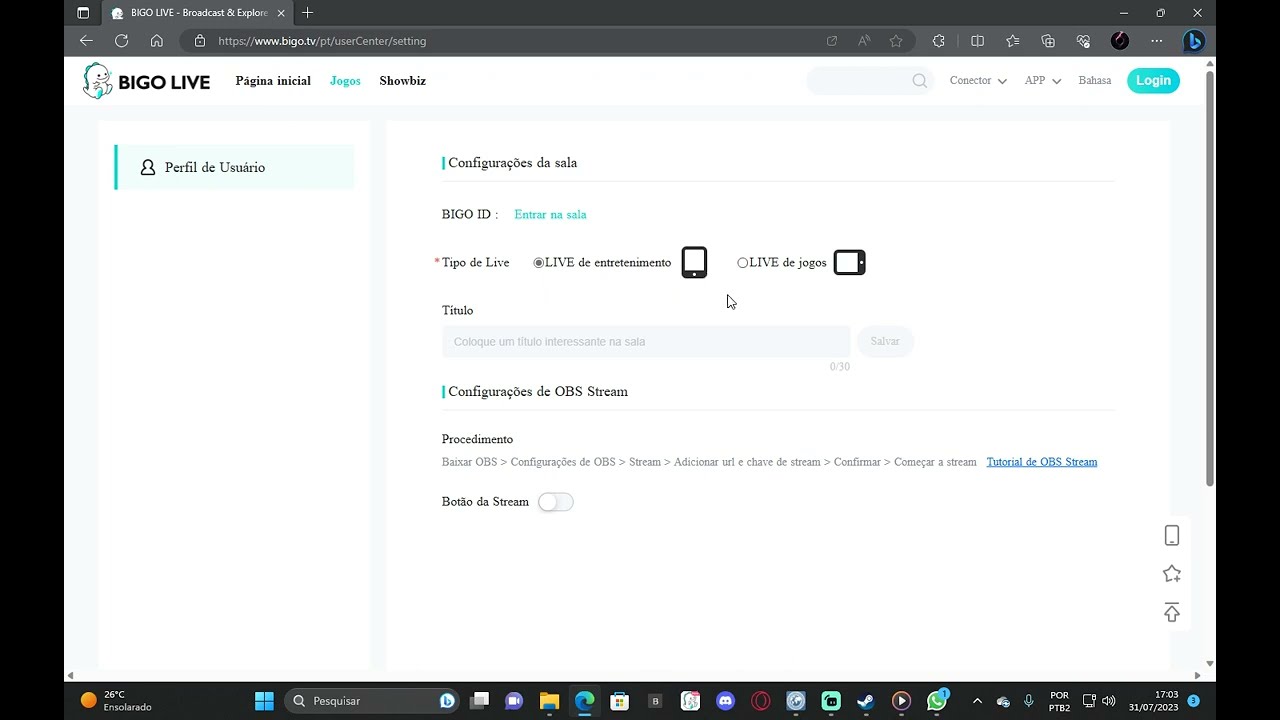Click the browser profile avatar icon

(x=1120, y=41)
